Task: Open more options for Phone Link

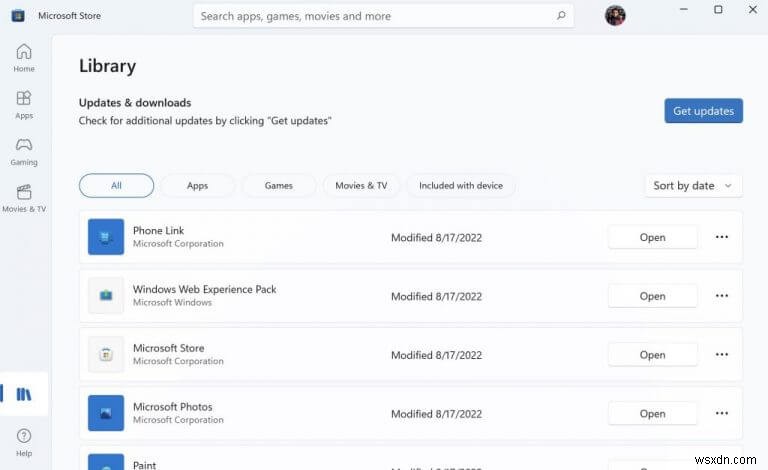Action: 722,237
